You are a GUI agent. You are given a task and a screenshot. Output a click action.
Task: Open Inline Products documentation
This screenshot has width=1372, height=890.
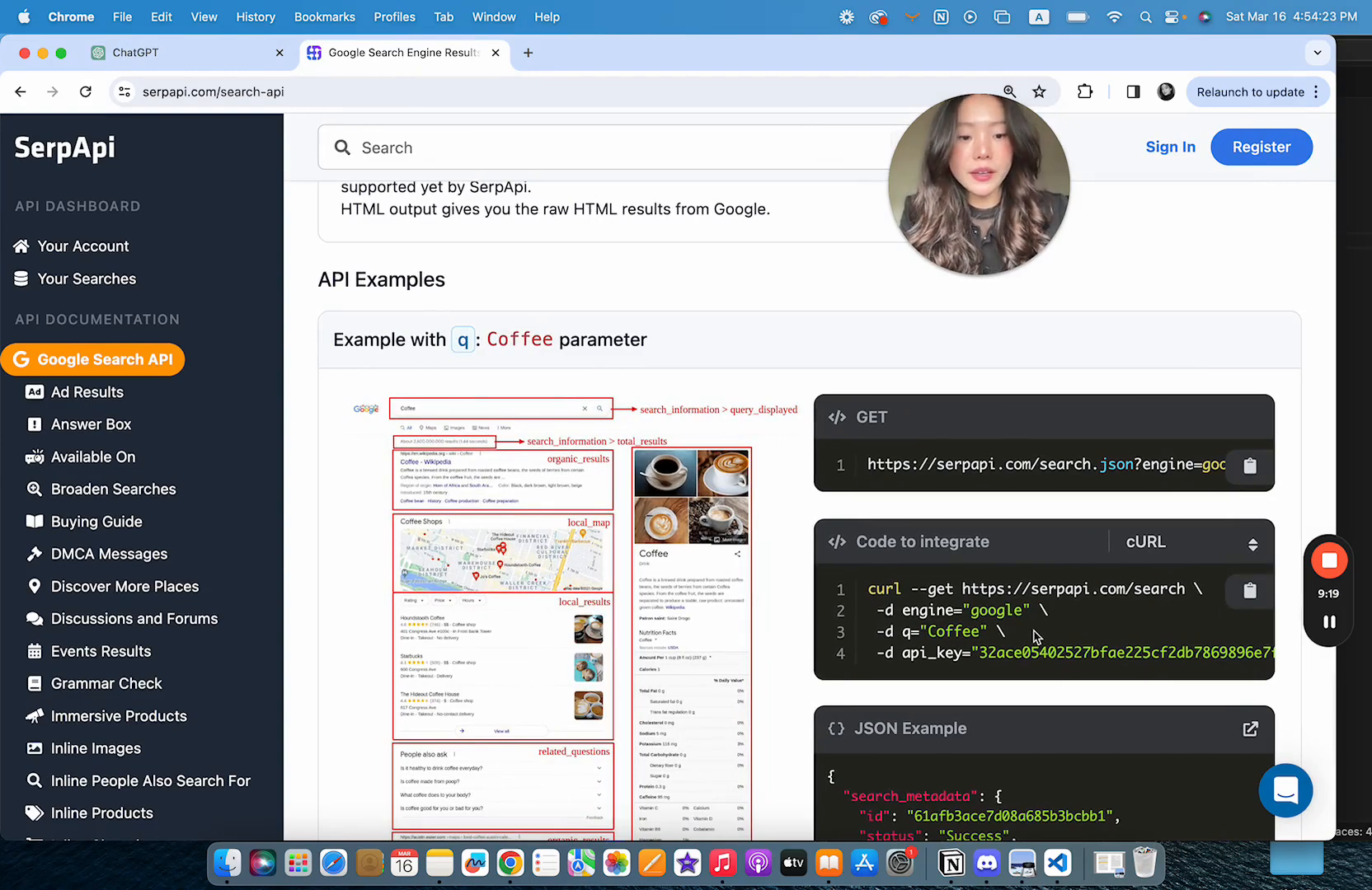pyautogui.click(x=90, y=813)
